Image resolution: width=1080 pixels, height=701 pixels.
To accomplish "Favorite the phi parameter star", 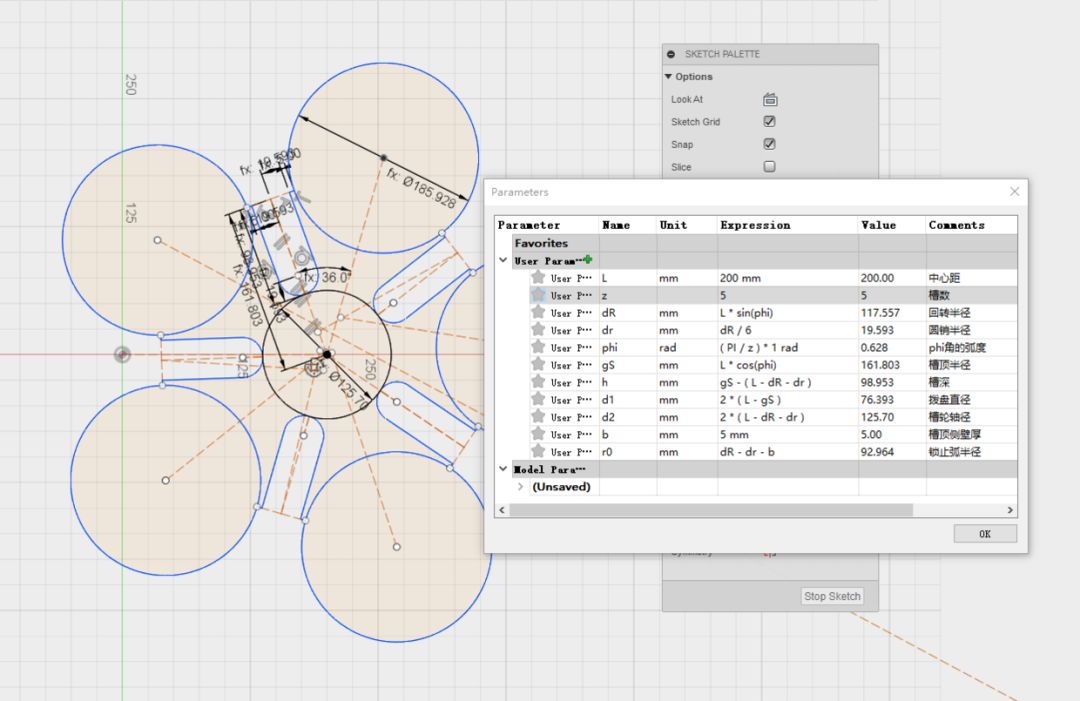I will [x=538, y=347].
